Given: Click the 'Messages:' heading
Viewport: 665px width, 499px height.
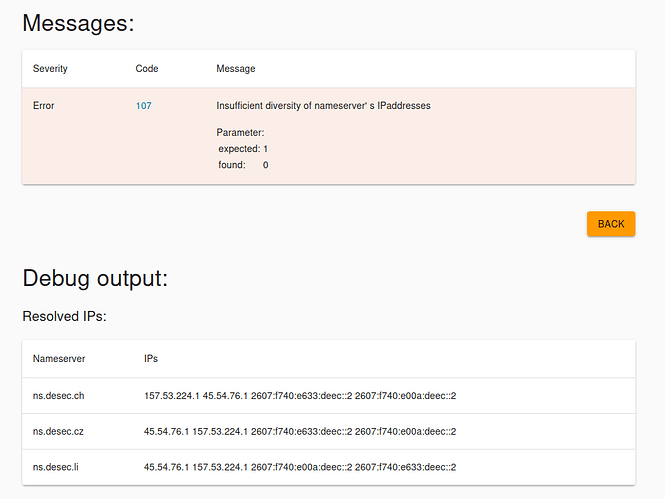Looking at the screenshot, I should (x=78, y=24).
